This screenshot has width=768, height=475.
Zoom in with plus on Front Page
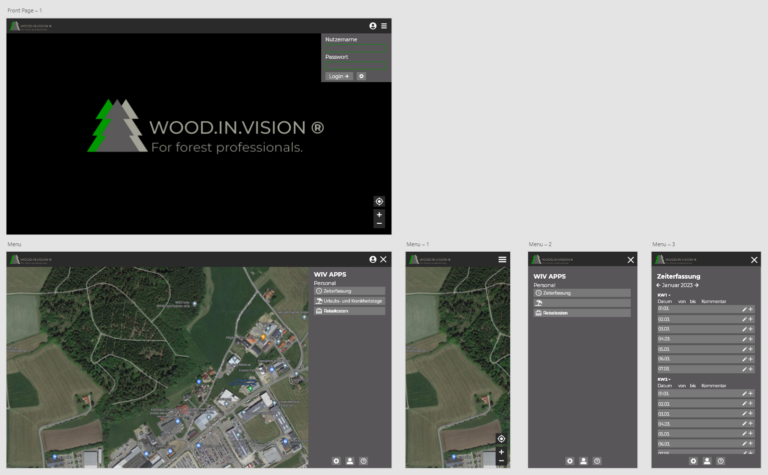(379, 214)
